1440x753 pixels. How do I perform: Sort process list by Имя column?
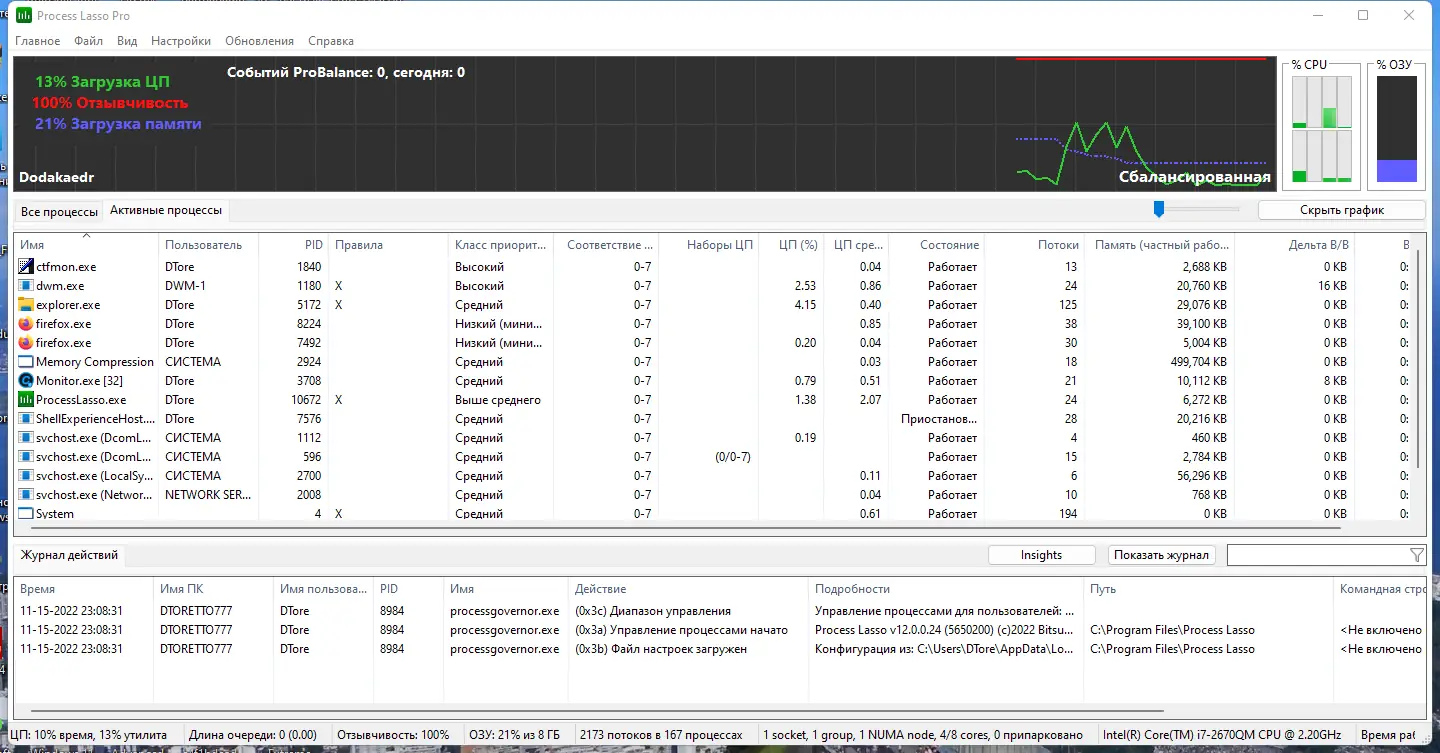86,245
